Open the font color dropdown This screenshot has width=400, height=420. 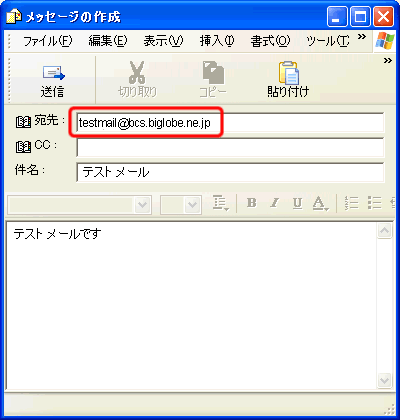click(320, 203)
